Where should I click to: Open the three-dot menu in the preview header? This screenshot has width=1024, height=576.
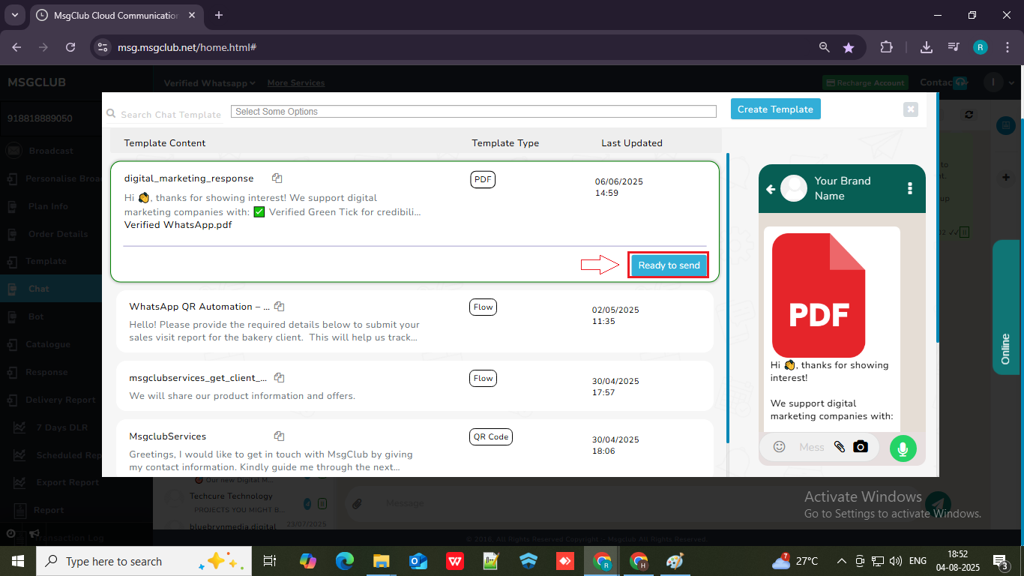click(910, 189)
